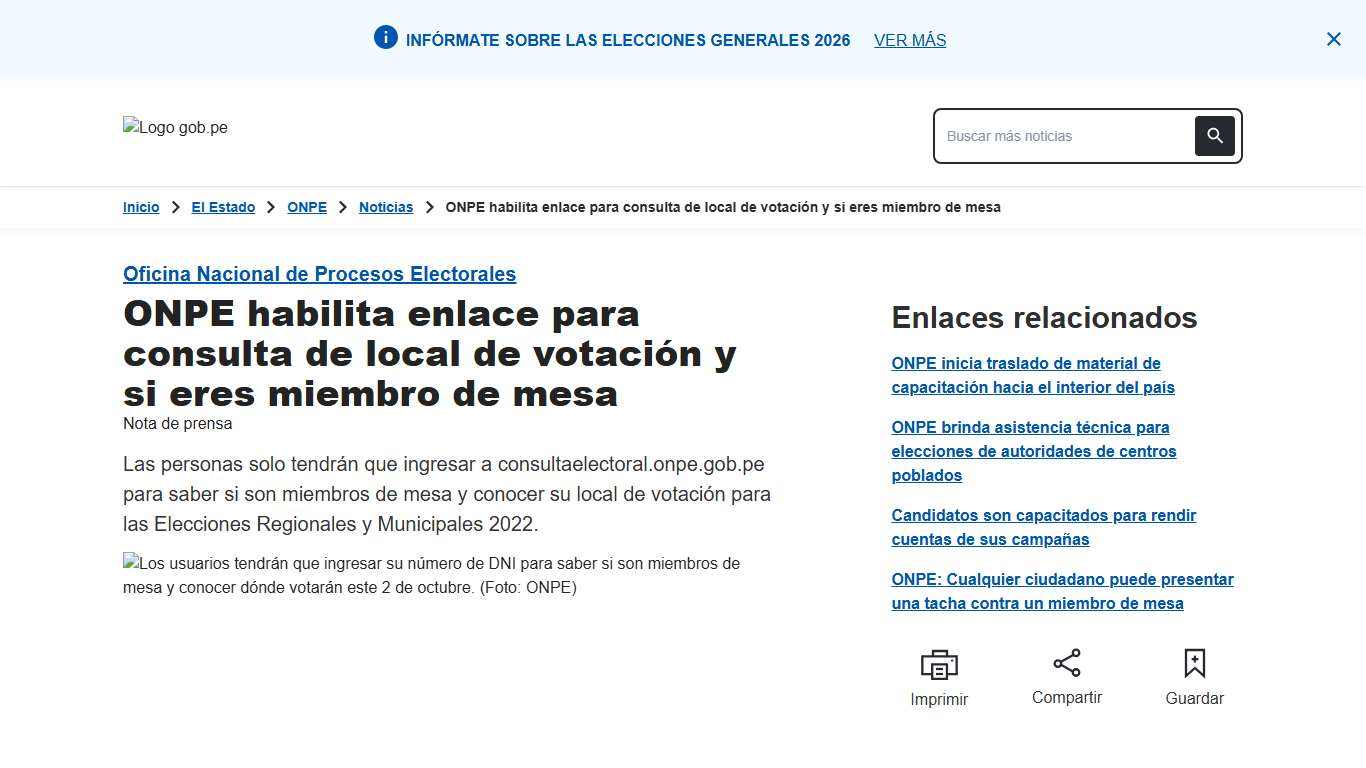Image resolution: width=1366 pixels, height=768 pixels.
Task: Open the El Estado breadcrumb
Action: (223, 207)
